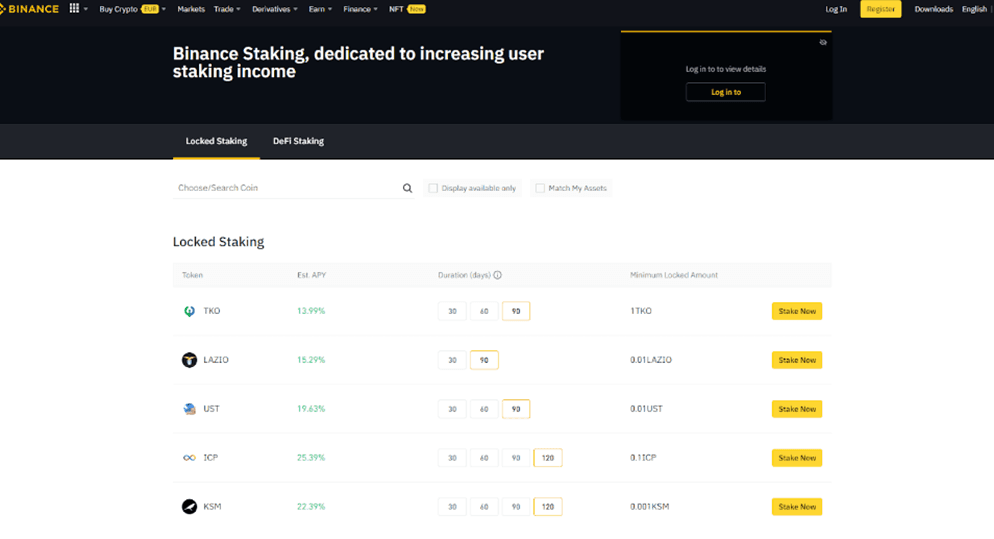Expand the Derivatives dropdown menu
Viewport: 994px width, 539px height.
(274, 9)
